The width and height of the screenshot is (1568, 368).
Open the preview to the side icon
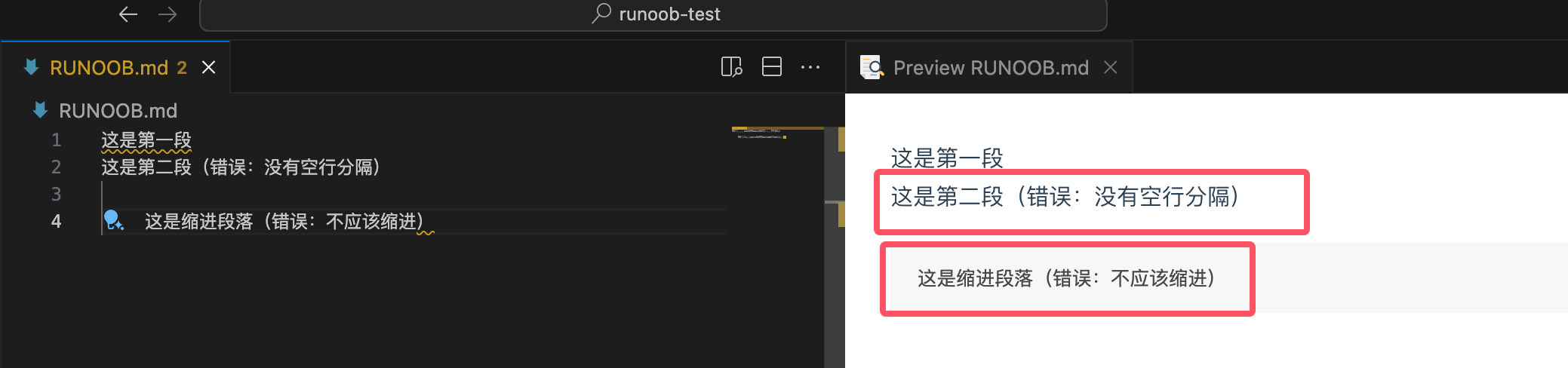point(731,67)
